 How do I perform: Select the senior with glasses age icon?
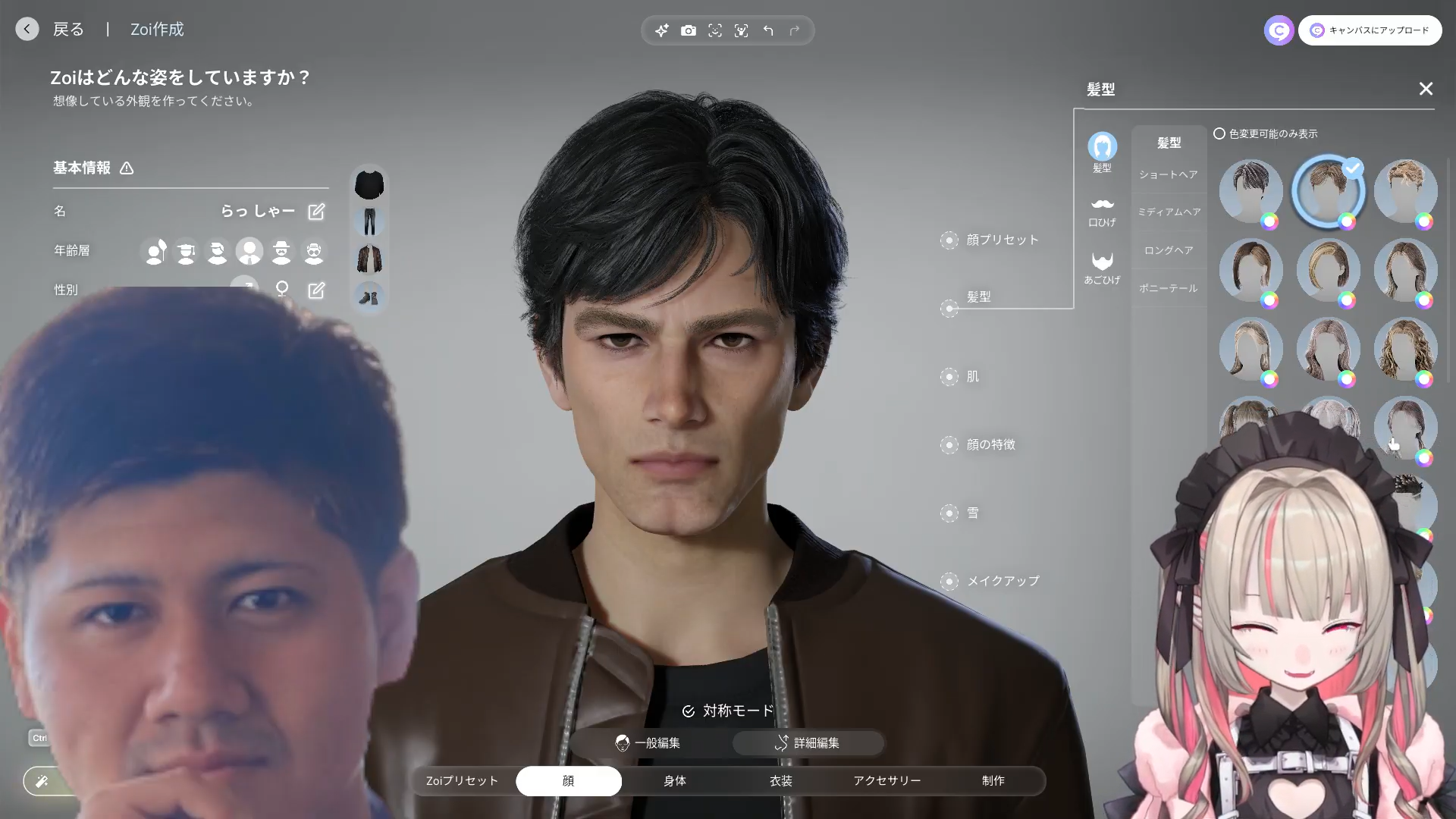coord(313,251)
